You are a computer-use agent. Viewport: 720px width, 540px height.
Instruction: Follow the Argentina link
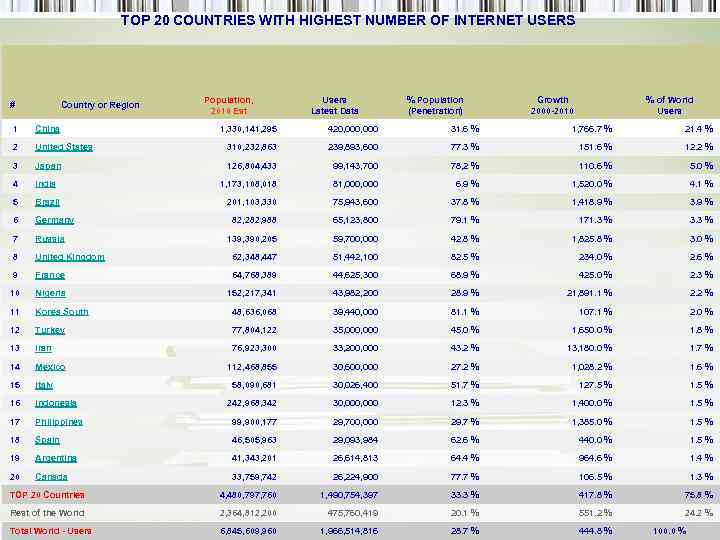pyautogui.click(x=56, y=458)
